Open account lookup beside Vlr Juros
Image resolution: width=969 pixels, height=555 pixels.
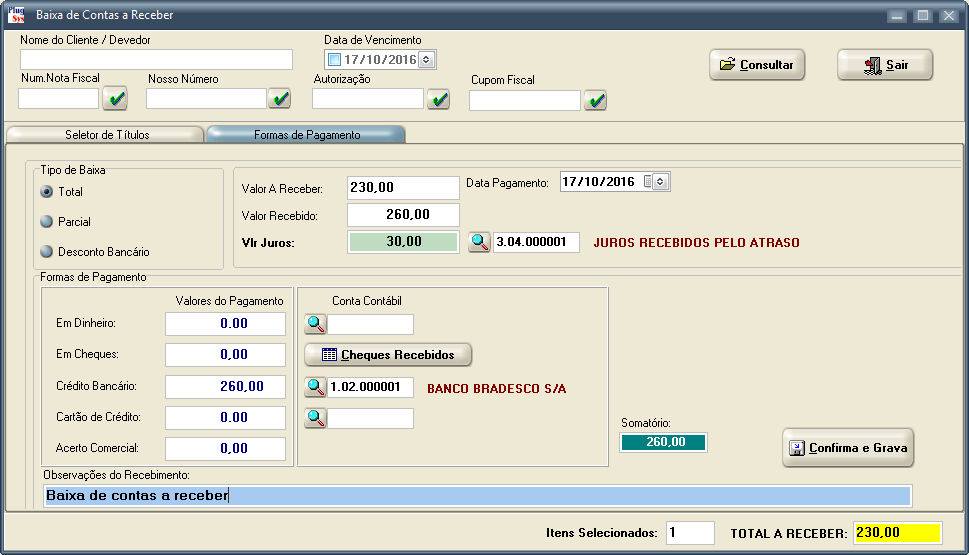(x=479, y=242)
